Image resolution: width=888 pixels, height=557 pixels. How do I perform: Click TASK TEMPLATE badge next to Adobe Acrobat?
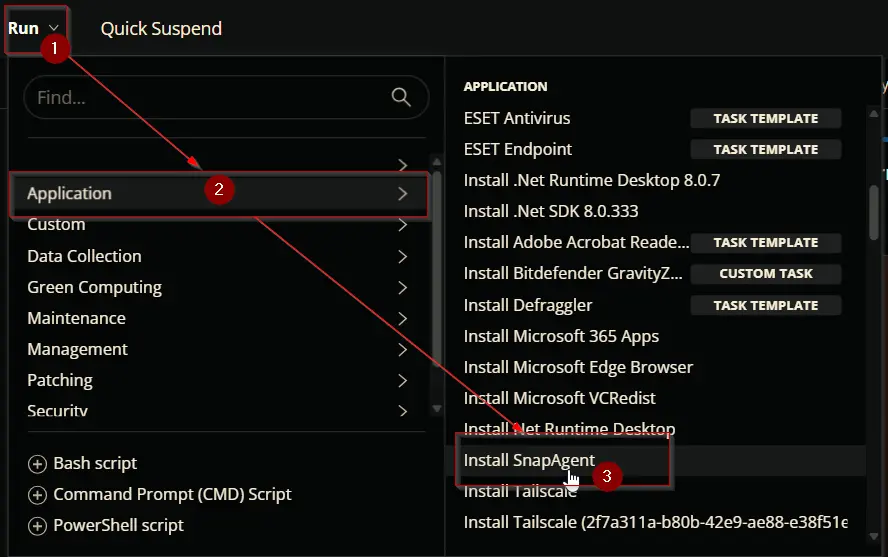[x=766, y=243]
